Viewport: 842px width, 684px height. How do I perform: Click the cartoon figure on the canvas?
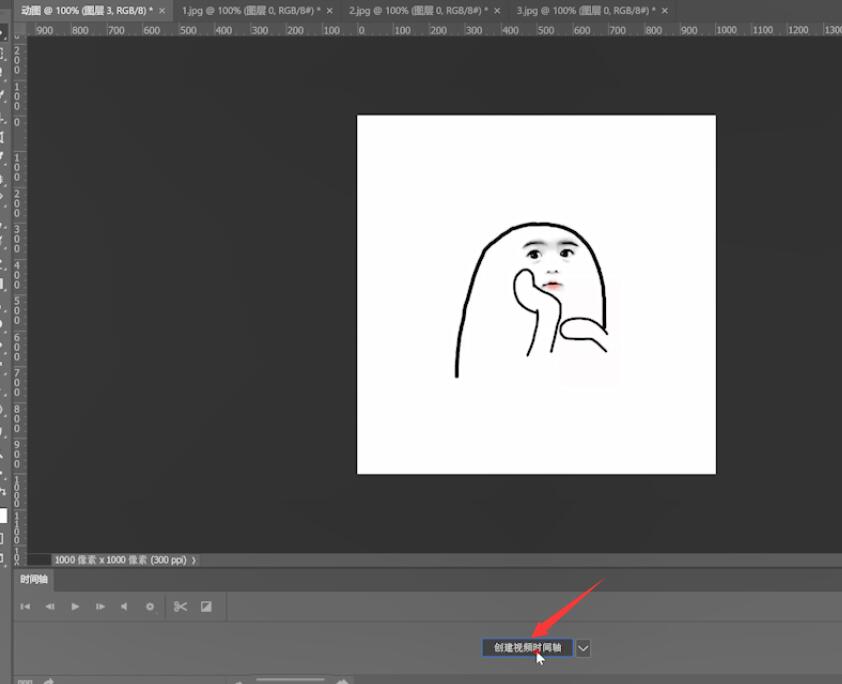(x=532, y=300)
